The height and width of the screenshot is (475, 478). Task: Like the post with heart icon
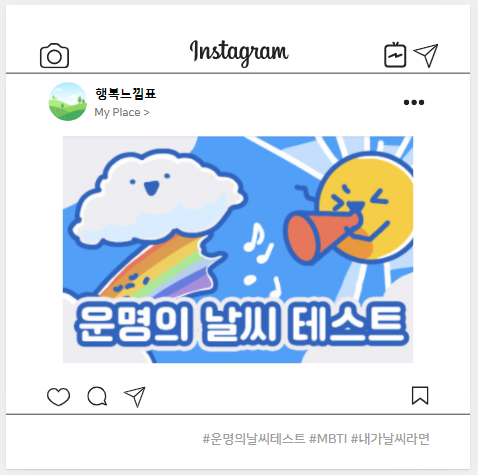[58, 397]
